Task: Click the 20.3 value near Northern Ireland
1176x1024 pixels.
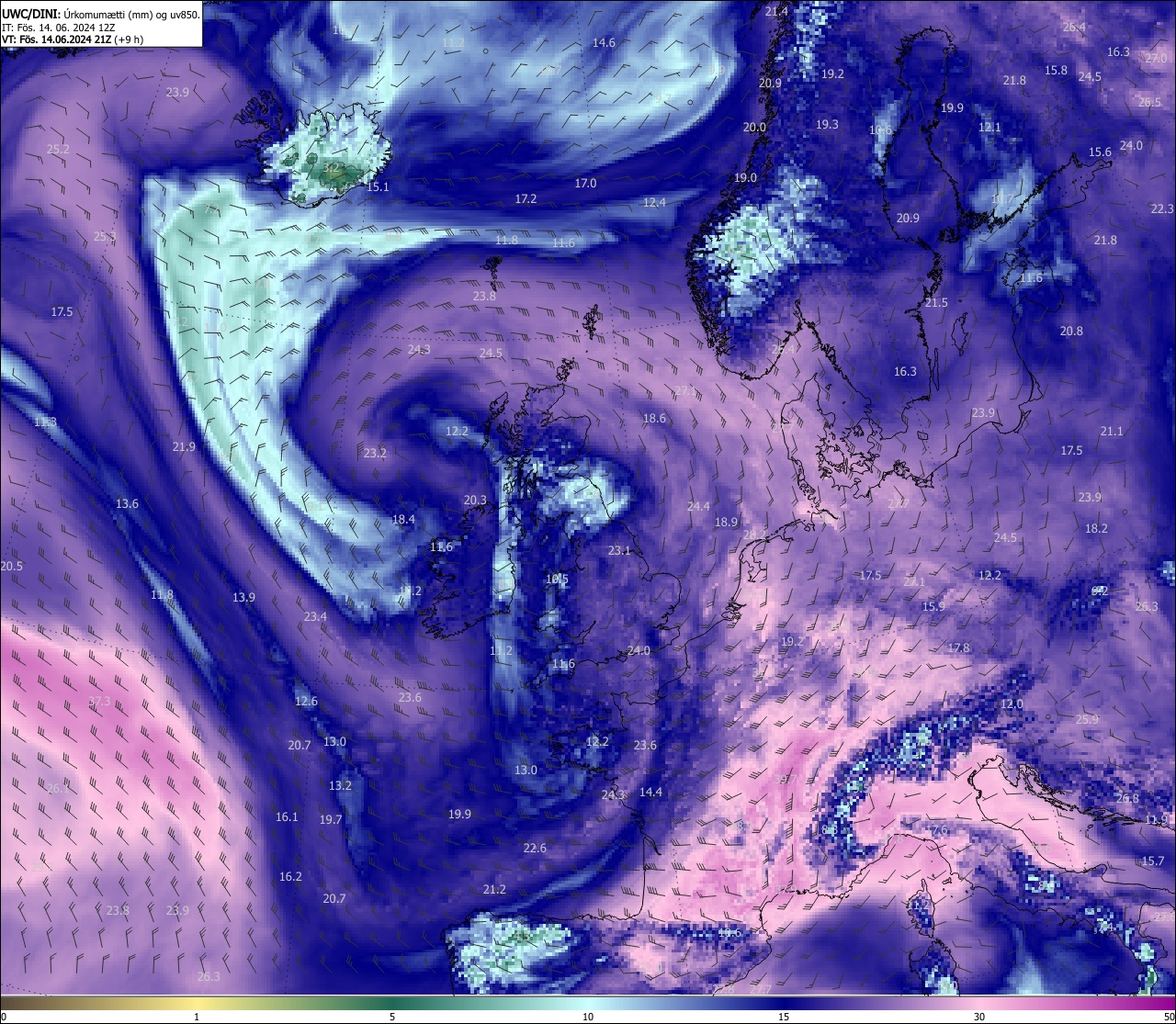Action: (x=475, y=500)
